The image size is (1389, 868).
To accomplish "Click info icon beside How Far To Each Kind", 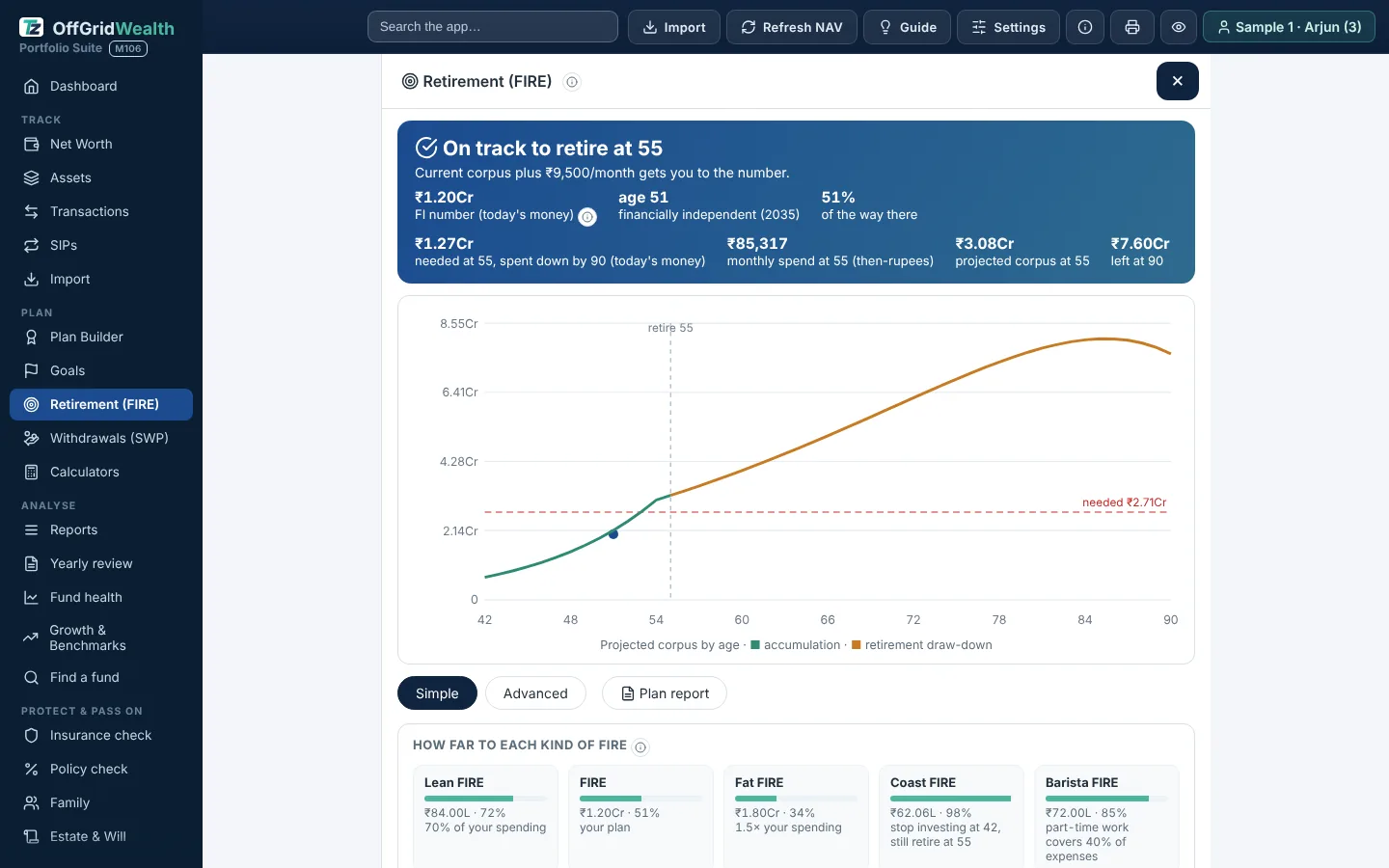I will tap(640, 746).
